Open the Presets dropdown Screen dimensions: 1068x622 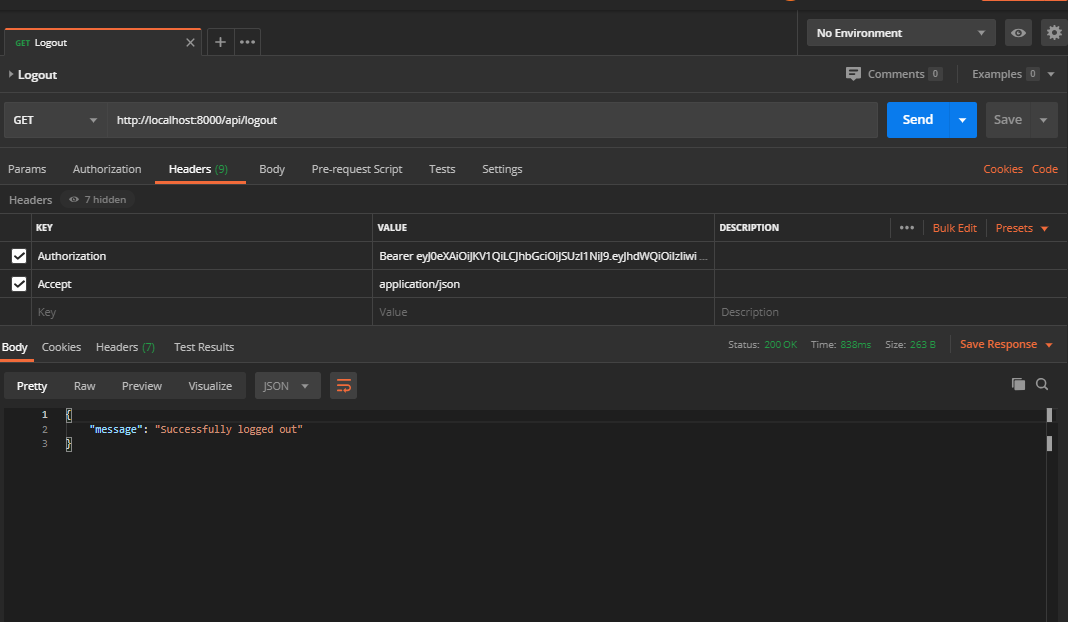pos(1021,228)
